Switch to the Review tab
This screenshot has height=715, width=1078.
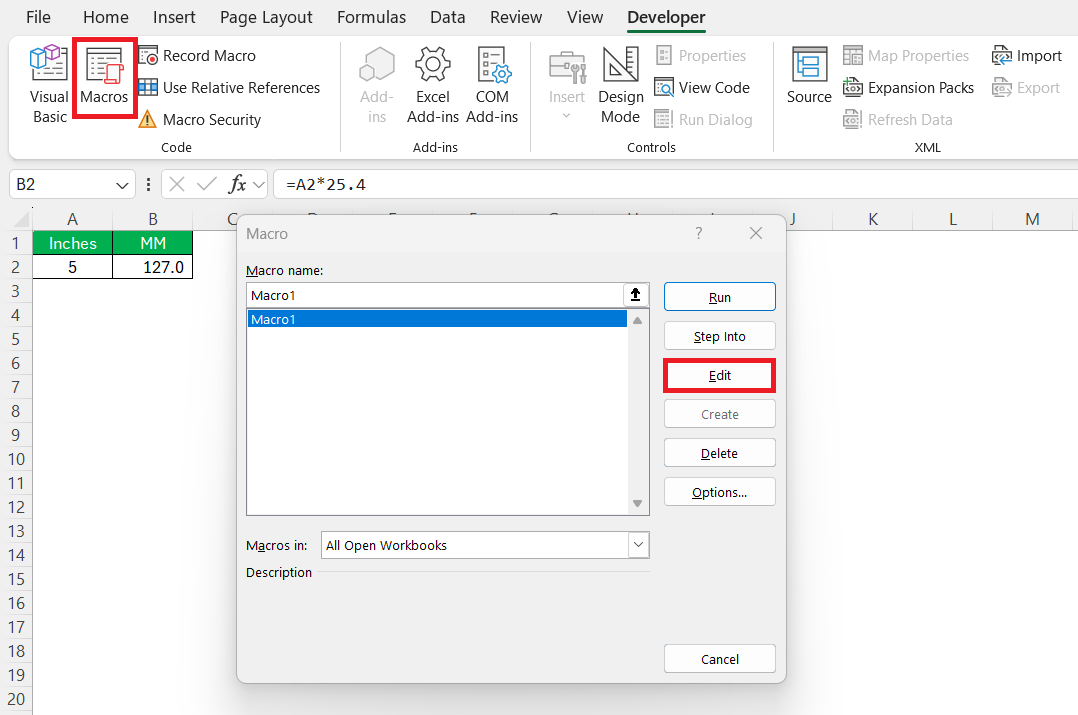click(x=516, y=17)
